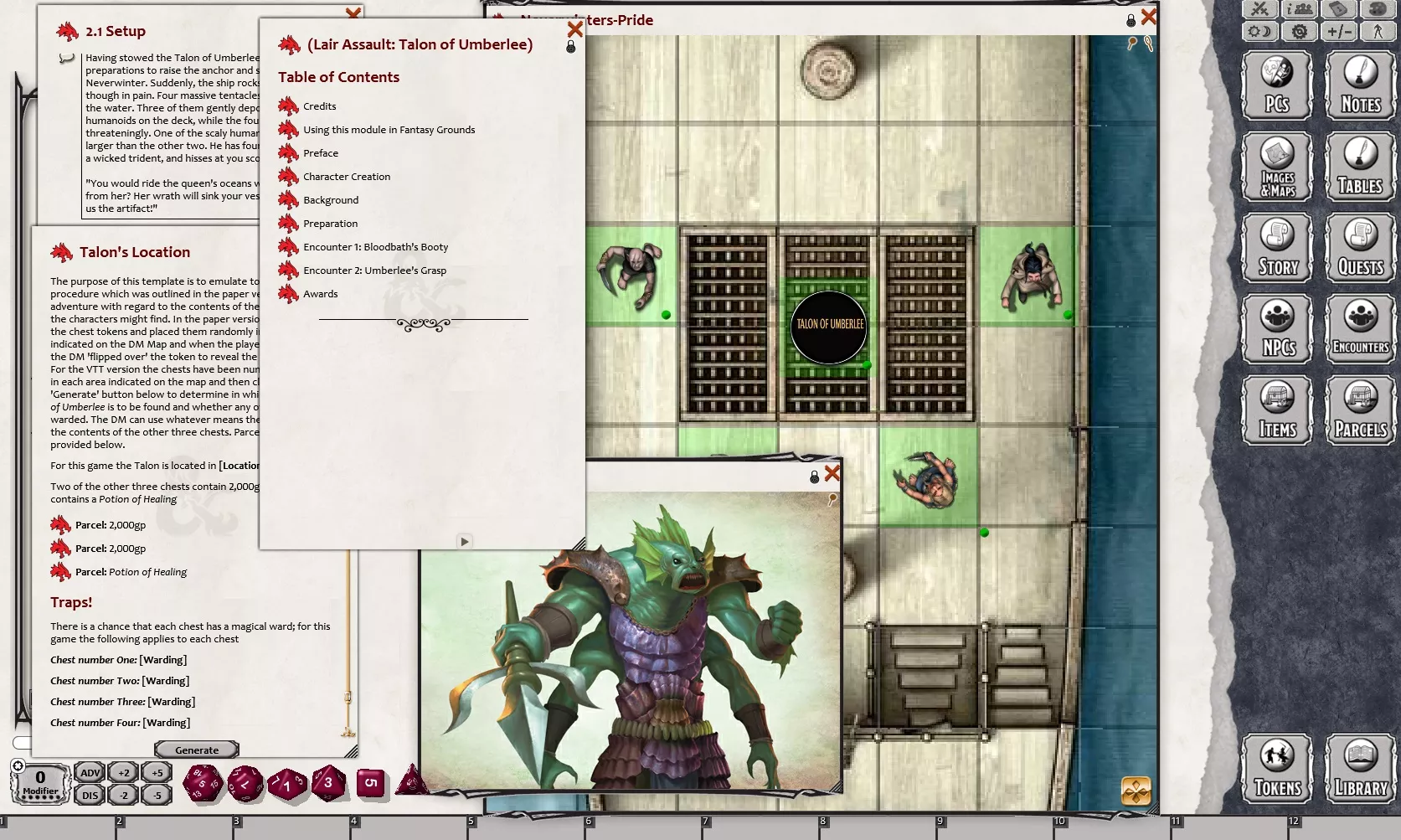The image size is (1401, 840).
Task: Toggle the -5 modifier button
Action: point(157,796)
